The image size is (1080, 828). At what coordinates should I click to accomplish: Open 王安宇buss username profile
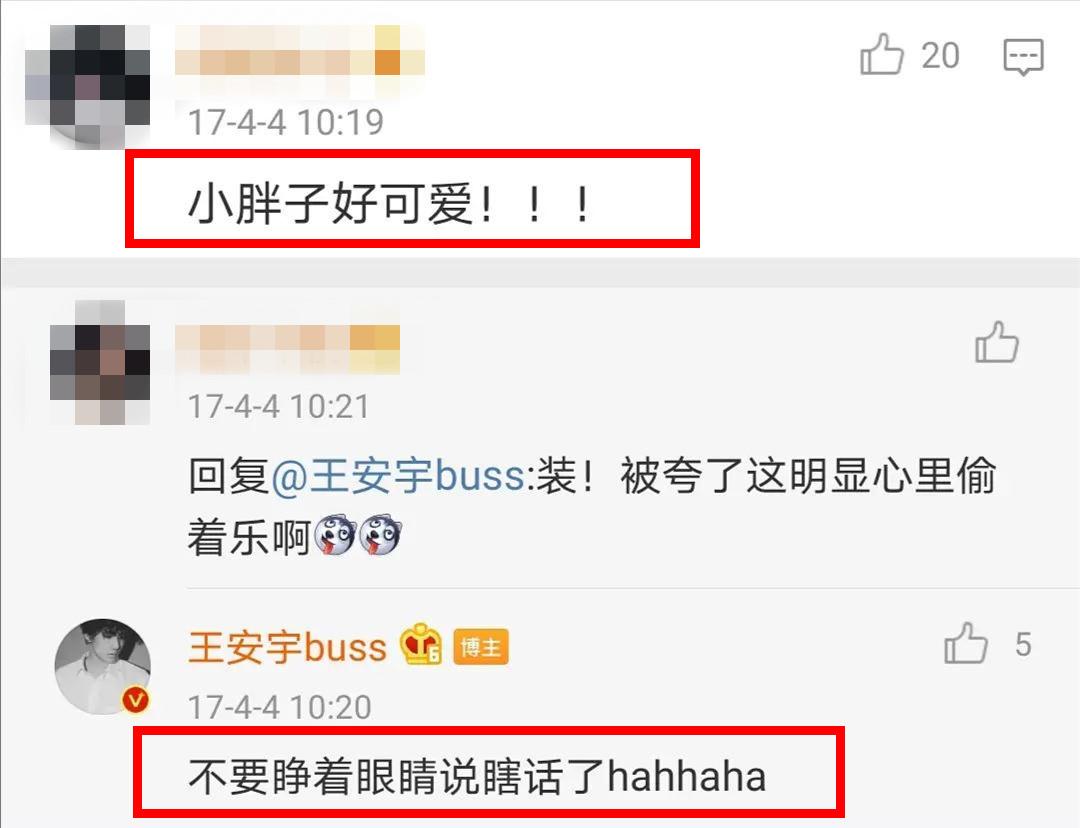click(287, 648)
